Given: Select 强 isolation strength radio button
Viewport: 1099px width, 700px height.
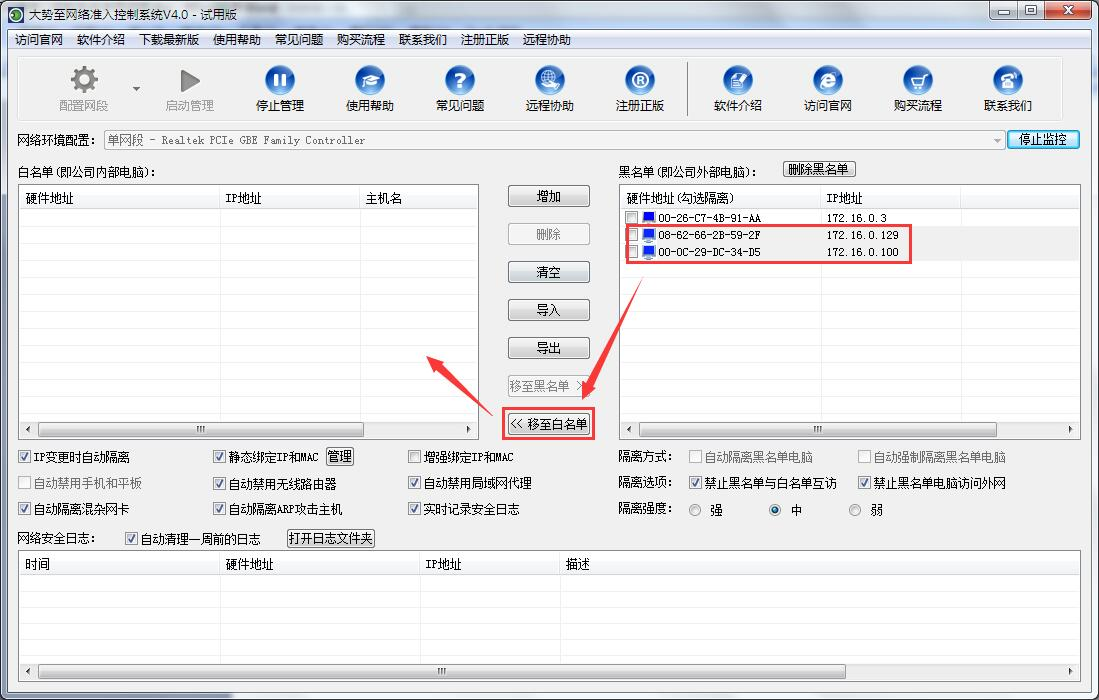Looking at the screenshot, I should click(695, 510).
